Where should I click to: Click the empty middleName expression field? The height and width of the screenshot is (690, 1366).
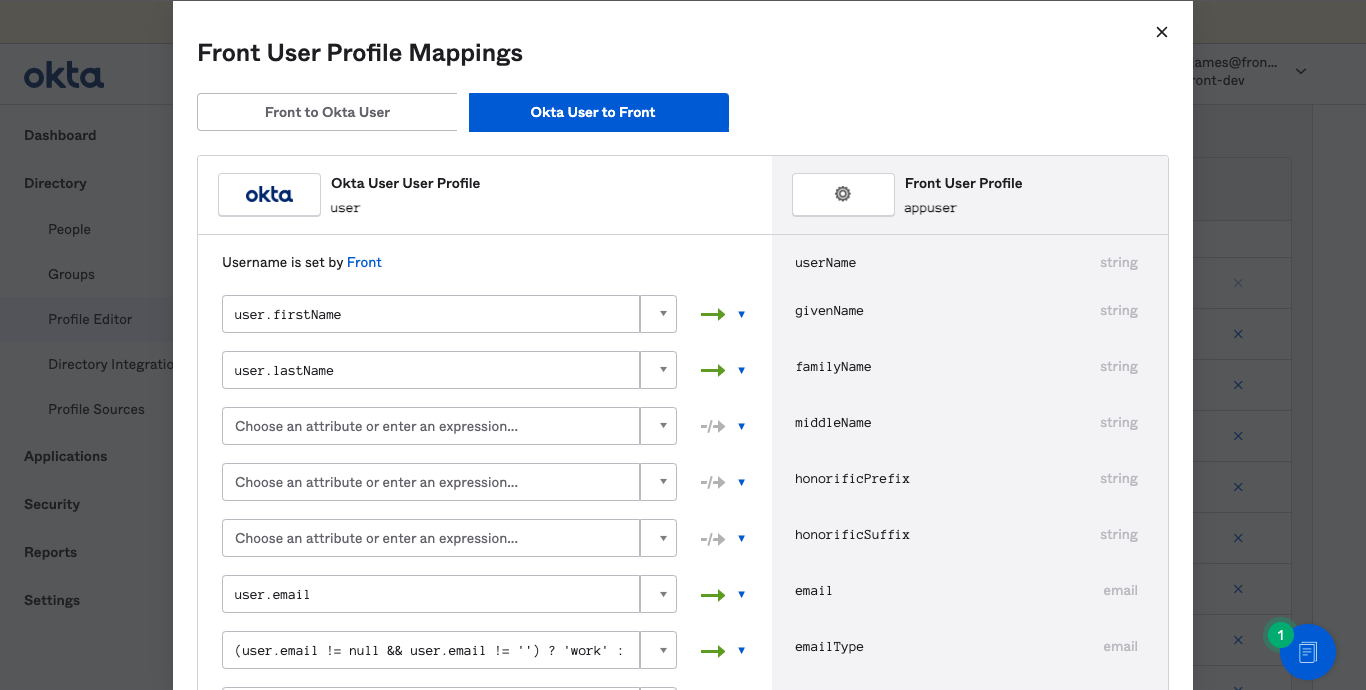point(431,426)
